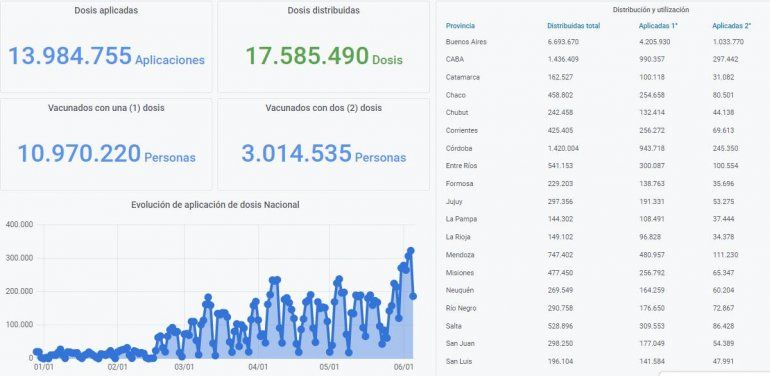Select the Chubut row name
Image resolution: width=770 pixels, height=376 pixels.
click(457, 112)
